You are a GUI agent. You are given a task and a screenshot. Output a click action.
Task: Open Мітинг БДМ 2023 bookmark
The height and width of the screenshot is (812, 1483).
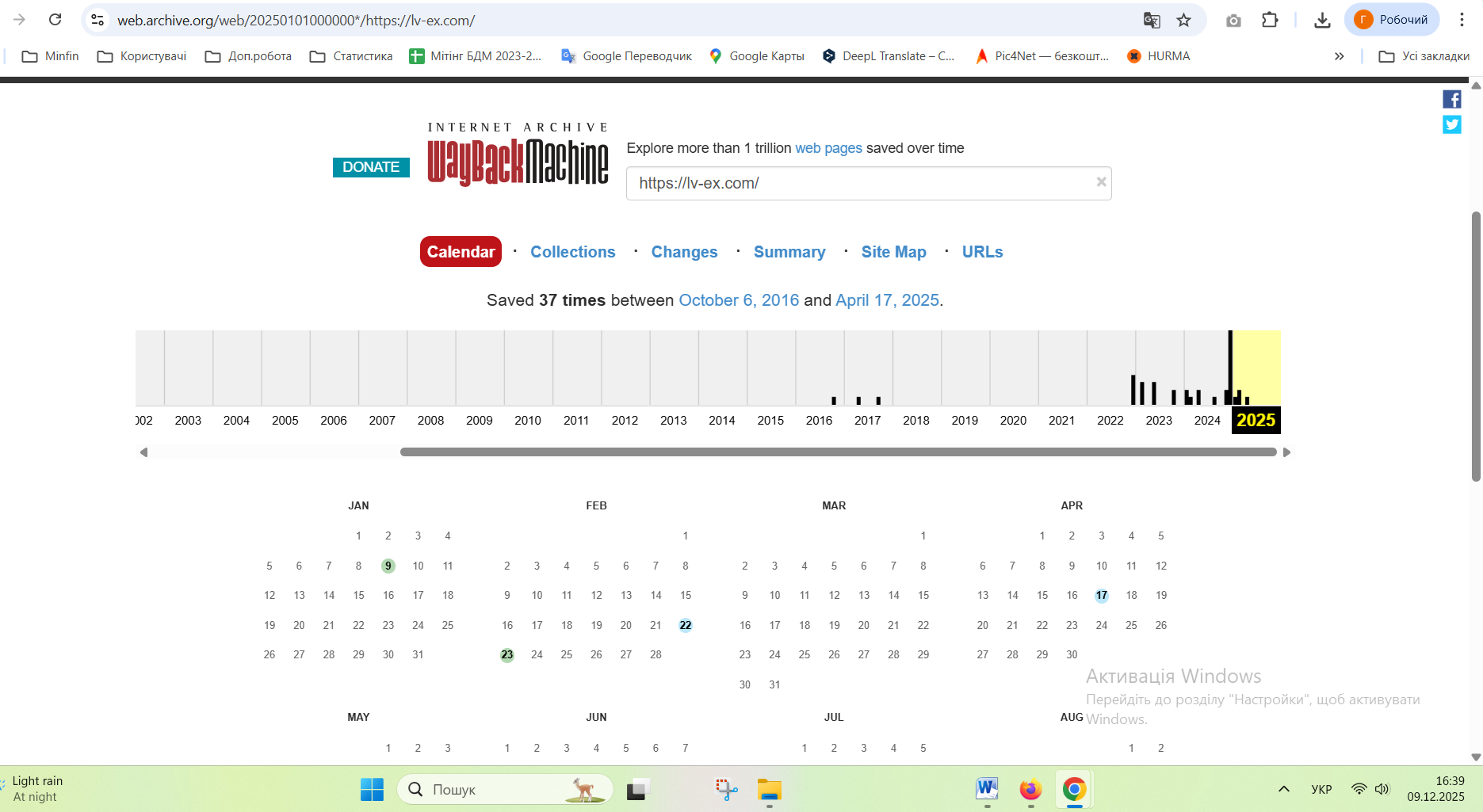(476, 56)
